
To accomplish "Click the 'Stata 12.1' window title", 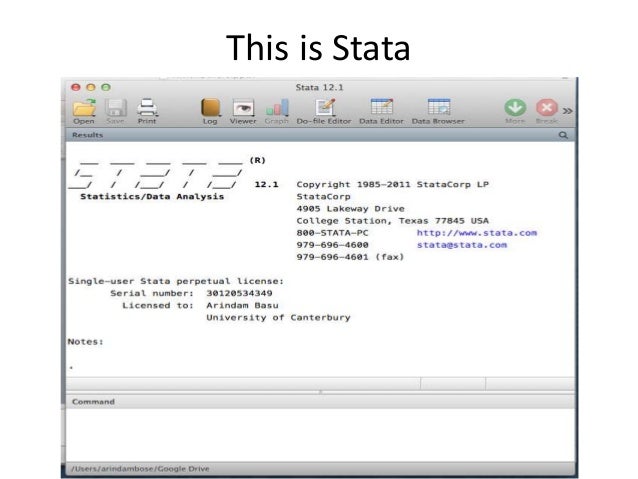I will point(319,87).
